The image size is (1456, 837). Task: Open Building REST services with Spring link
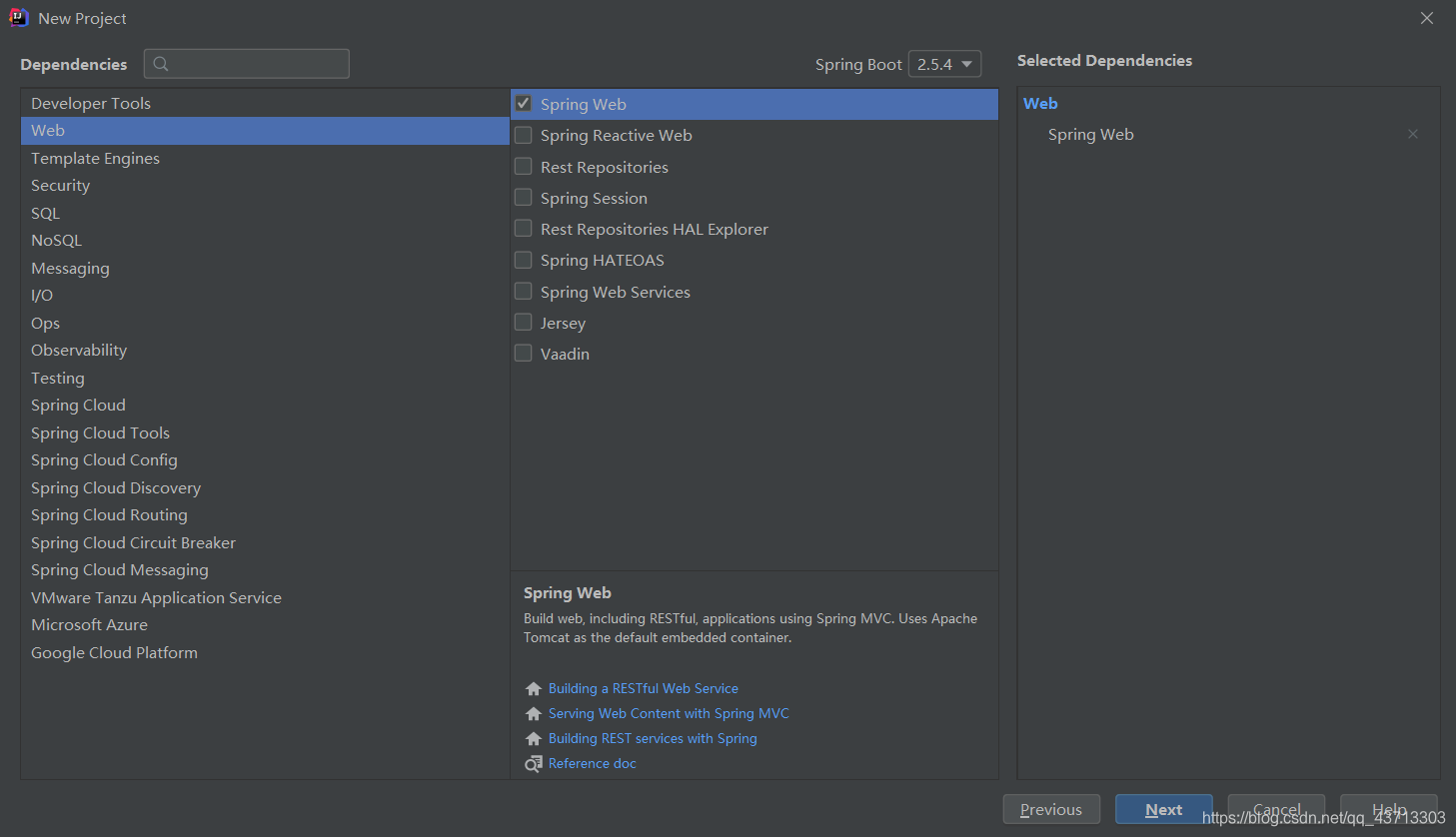[653, 738]
